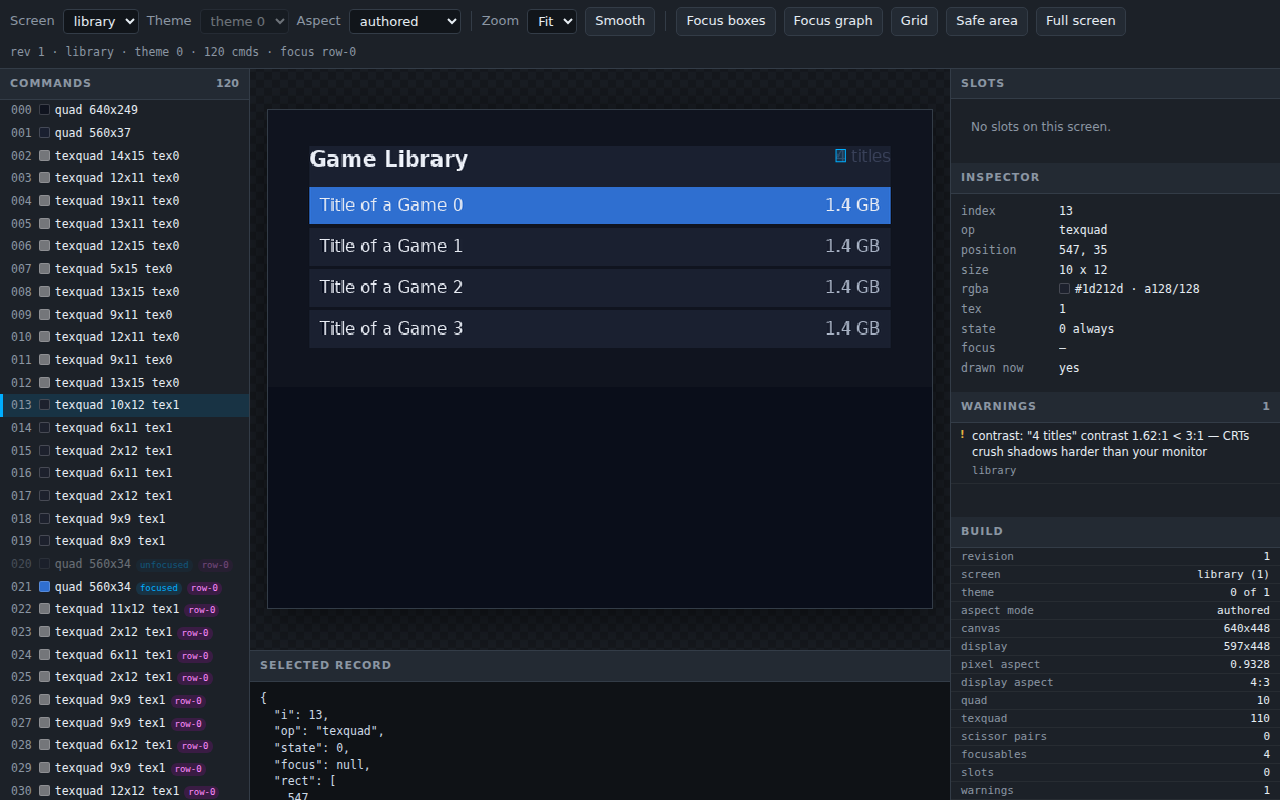
Task: Click Title of a Game 2 row
Action: [x=600, y=287]
